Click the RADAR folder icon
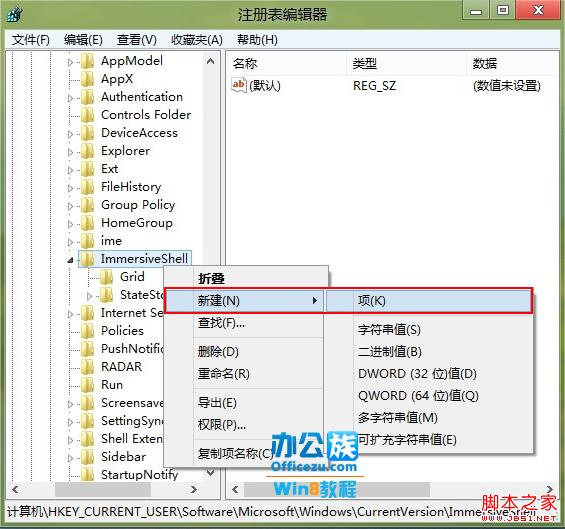Viewport: 565px width, 529px height. point(88,367)
